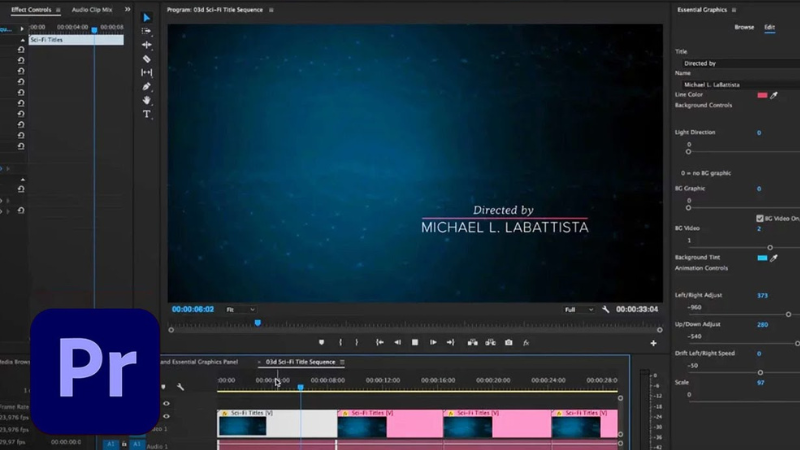800x450 pixels.
Task: Click the Line Color red swatch
Action: pyautogui.click(x=762, y=95)
